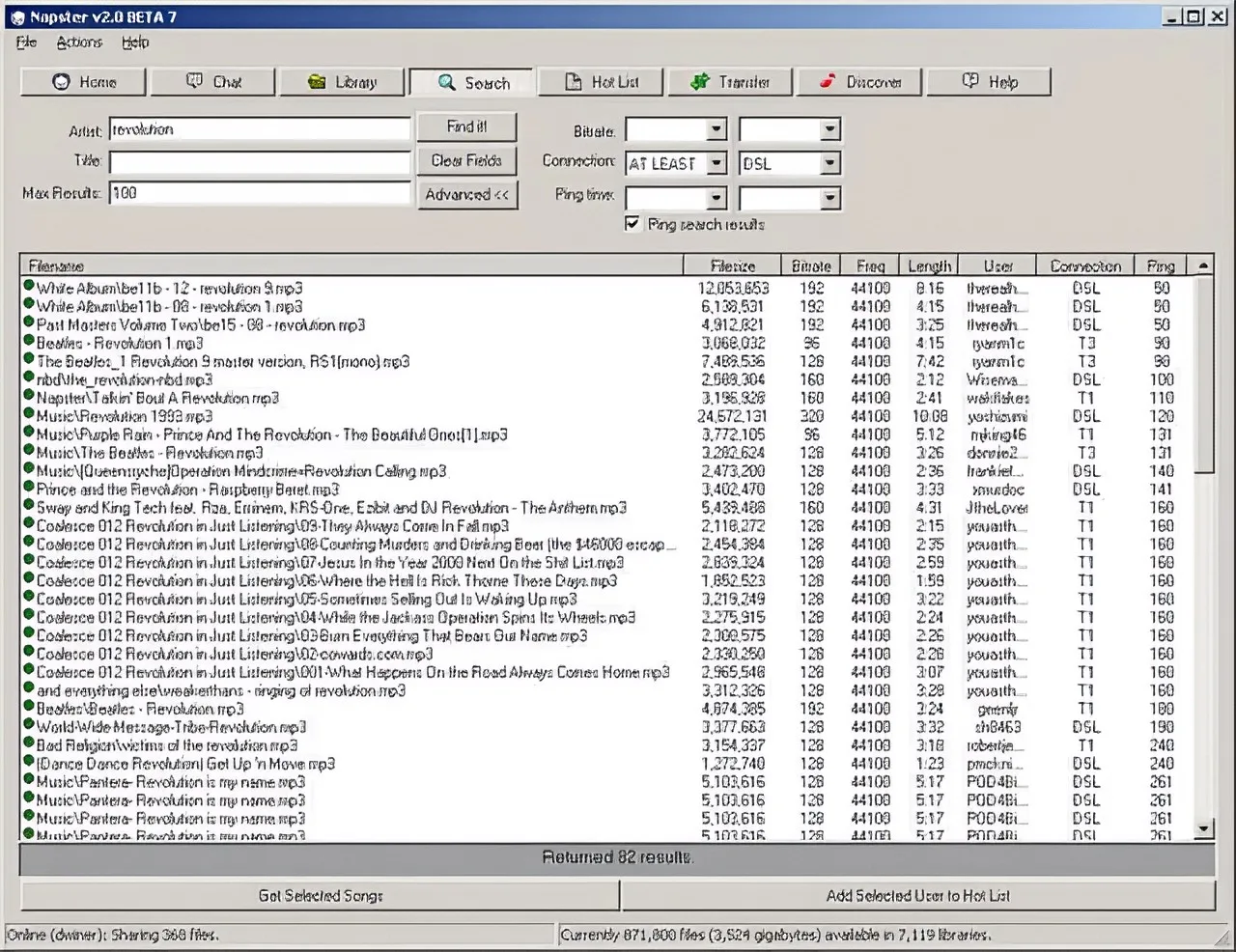Viewport: 1236px width, 952px height.
Task: Switch to the Search view
Action: pos(471,82)
